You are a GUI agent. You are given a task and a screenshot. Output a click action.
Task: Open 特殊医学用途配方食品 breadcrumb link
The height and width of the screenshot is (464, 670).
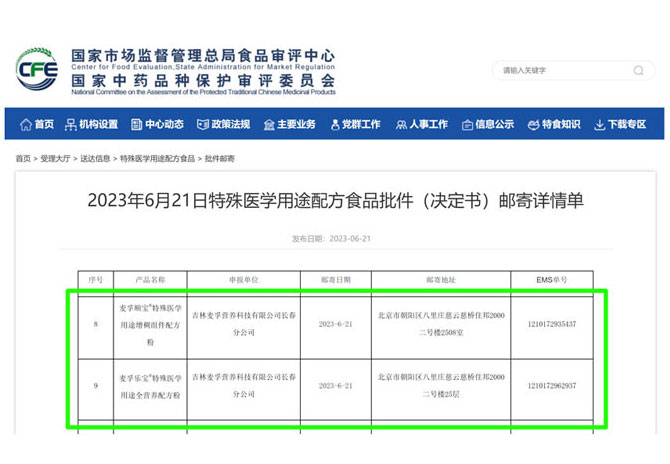coord(157,159)
